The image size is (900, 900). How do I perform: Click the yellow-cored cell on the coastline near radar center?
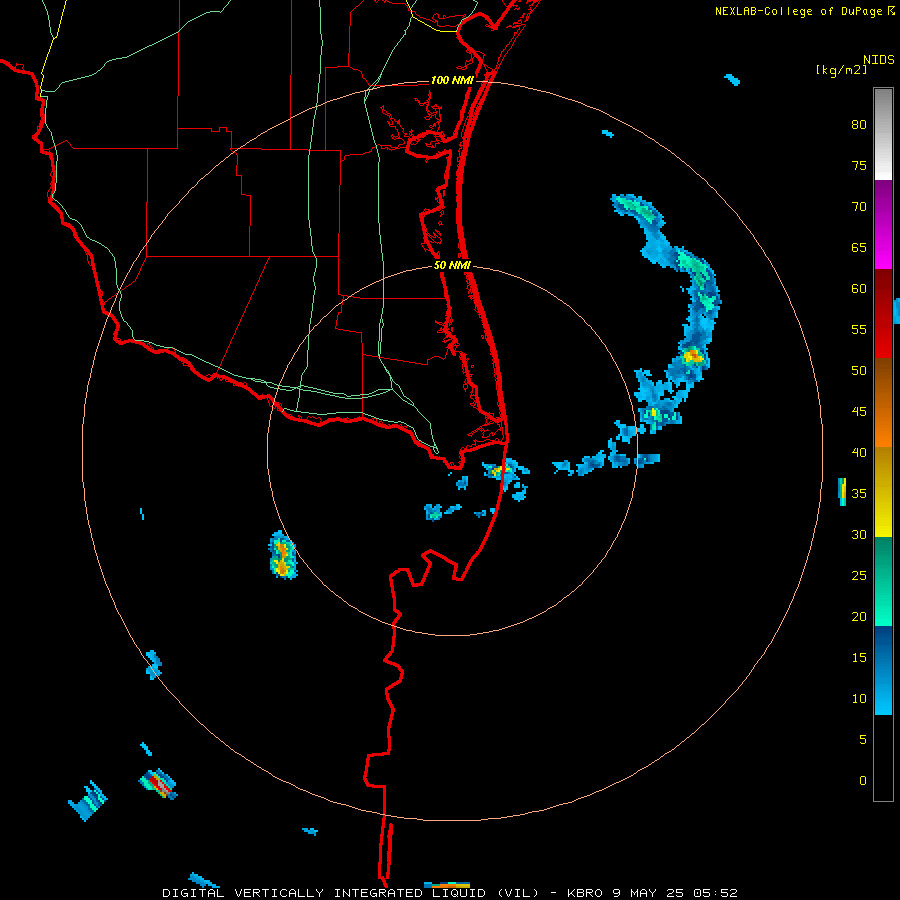coord(498,471)
